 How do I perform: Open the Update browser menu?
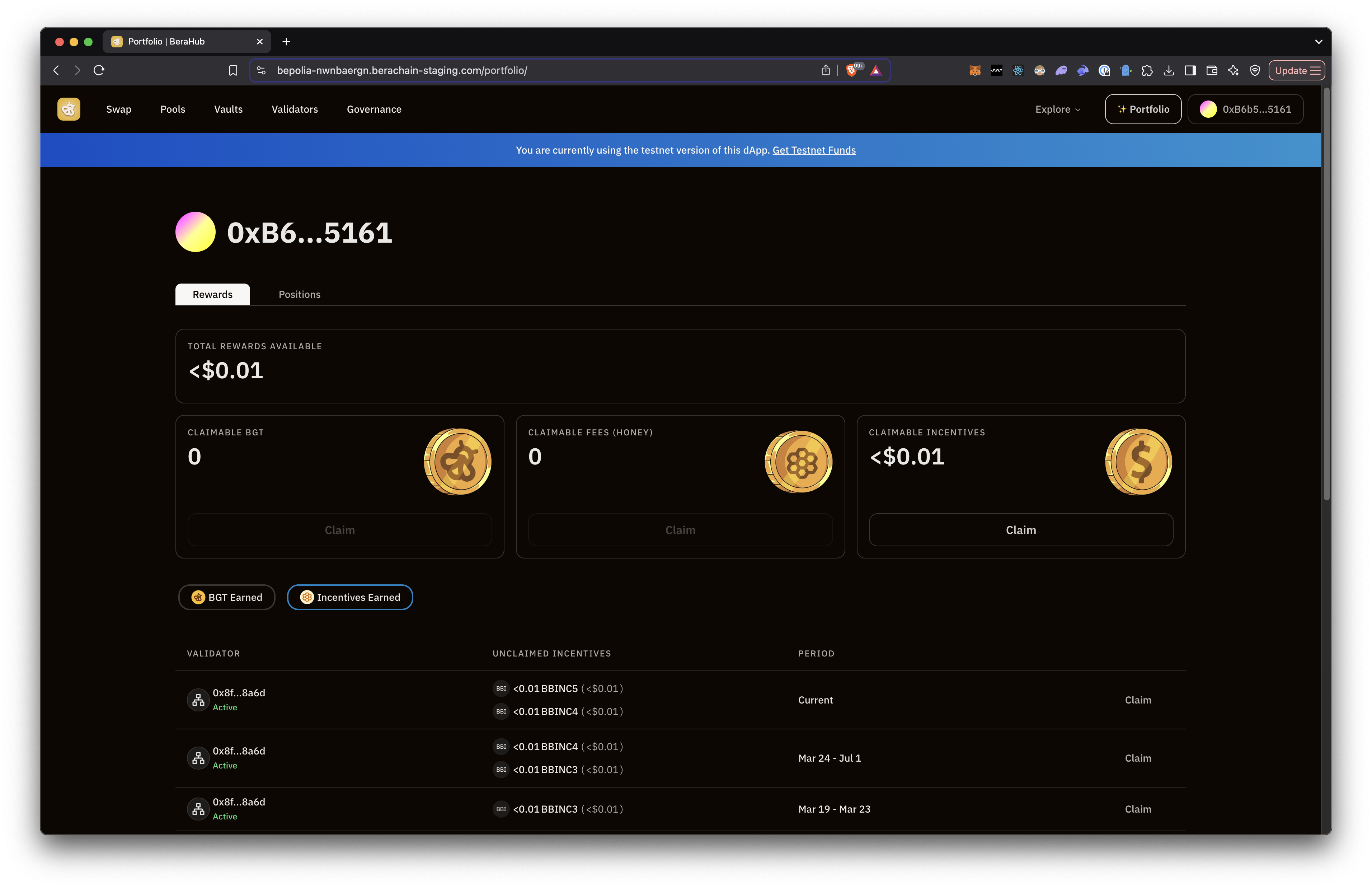pos(1297,70)
